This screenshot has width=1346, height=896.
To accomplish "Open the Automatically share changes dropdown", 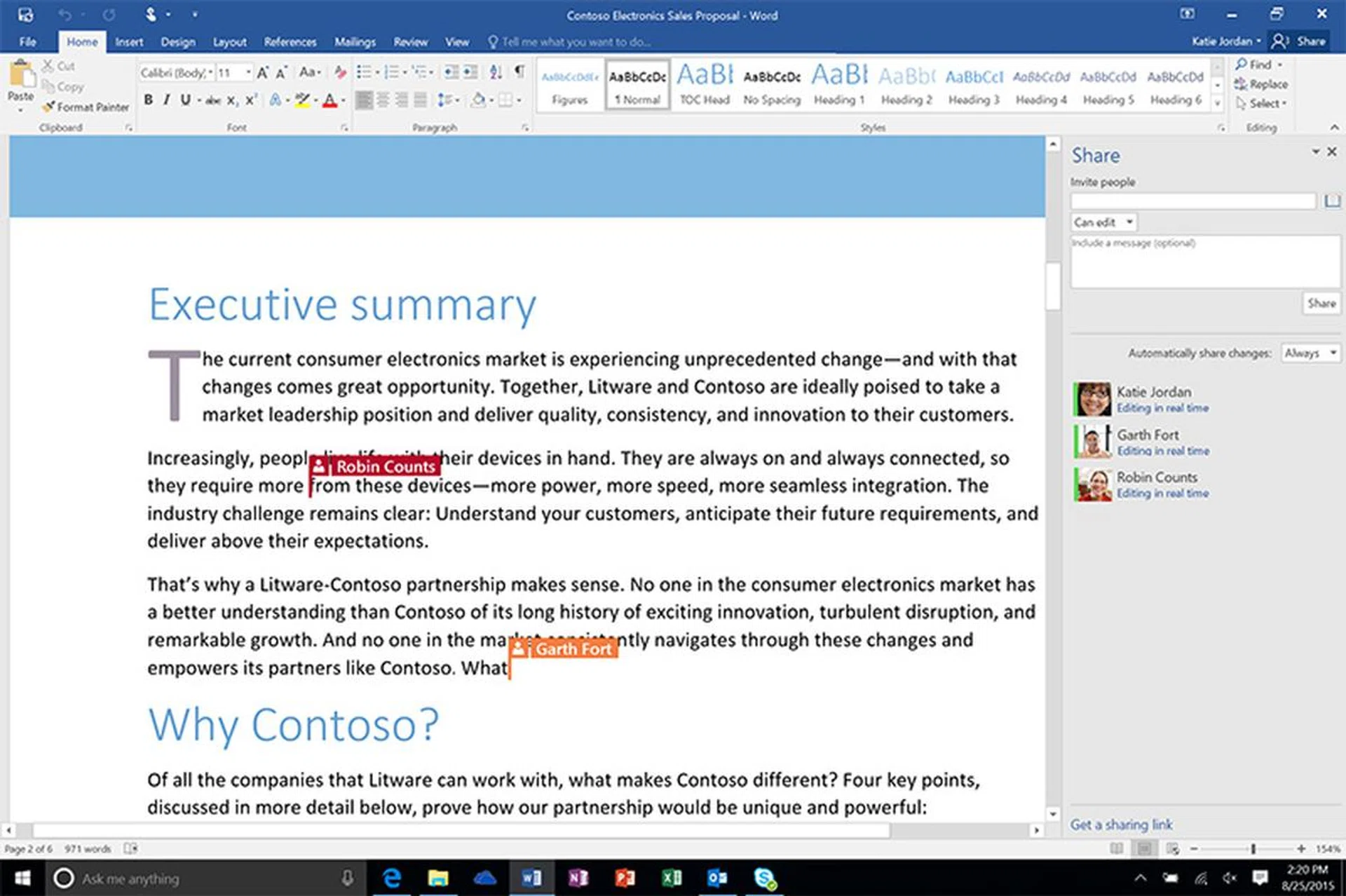I will point(1310,353).
